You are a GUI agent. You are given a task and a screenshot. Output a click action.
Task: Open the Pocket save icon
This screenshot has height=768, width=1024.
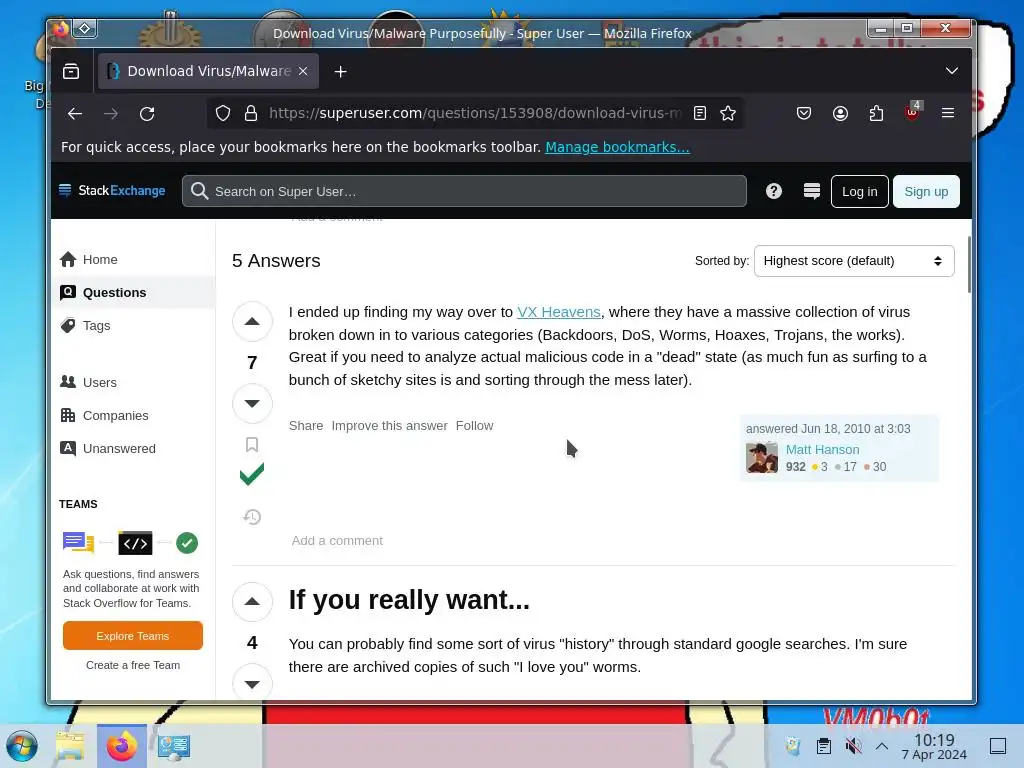point(804,113)
